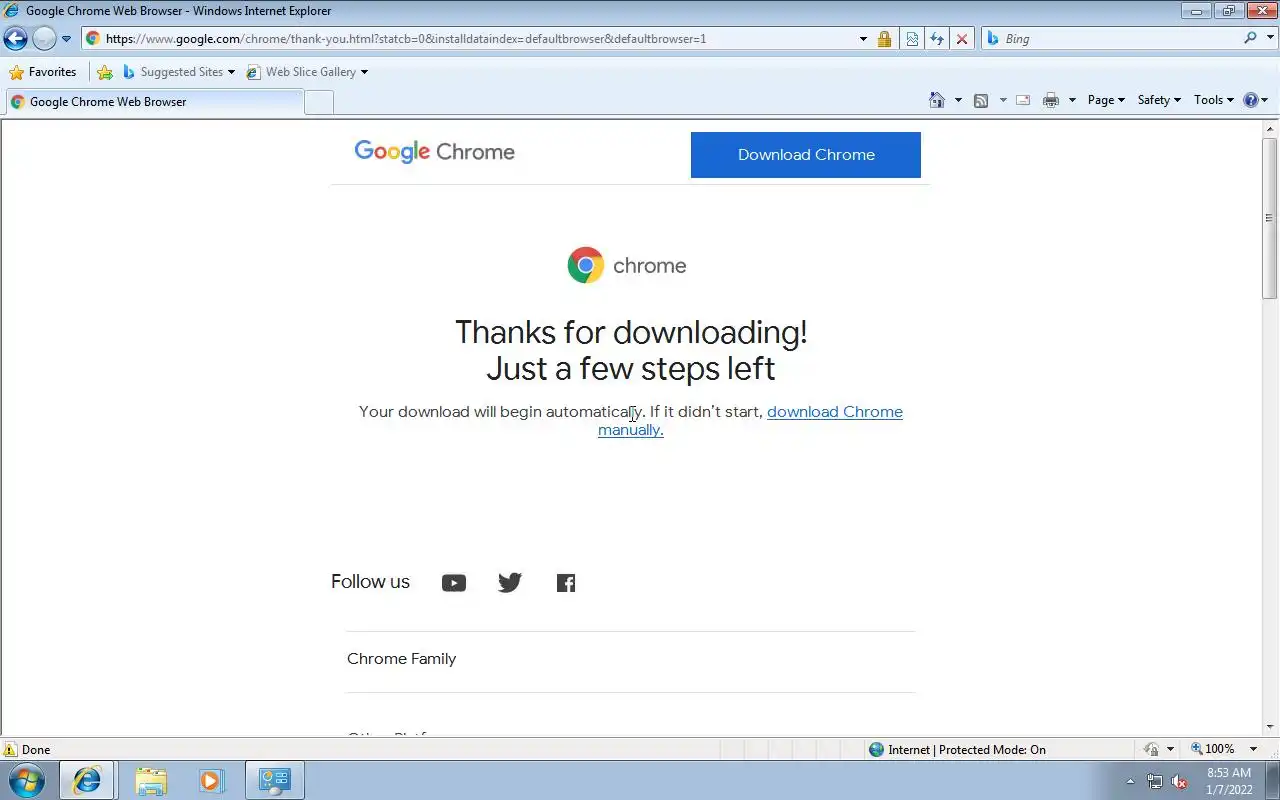Click the security padlock icon
Screen dimensions: 1280x800
click(x=884, y=39)
